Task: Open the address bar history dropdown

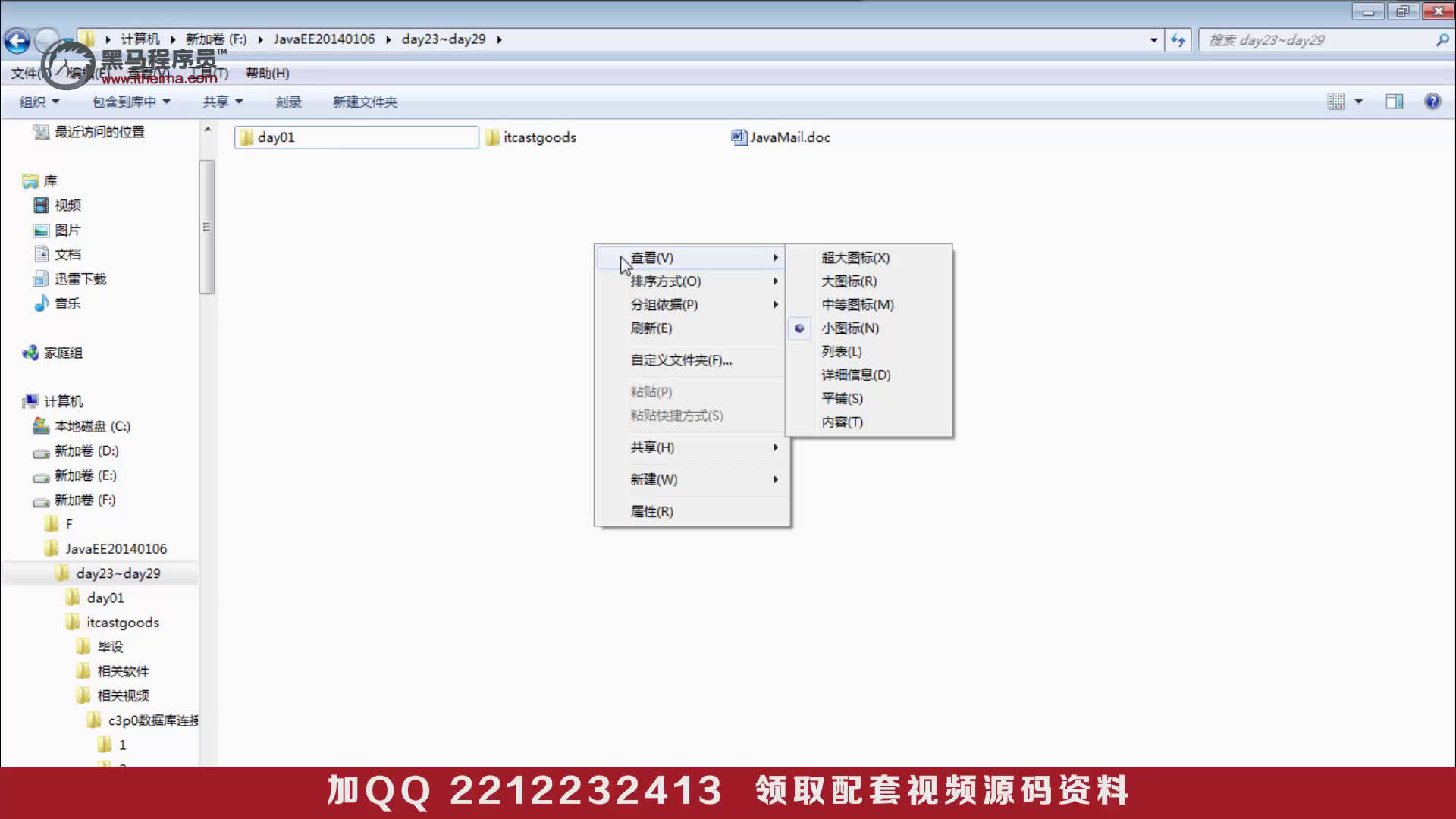Action: [1153, 39]
